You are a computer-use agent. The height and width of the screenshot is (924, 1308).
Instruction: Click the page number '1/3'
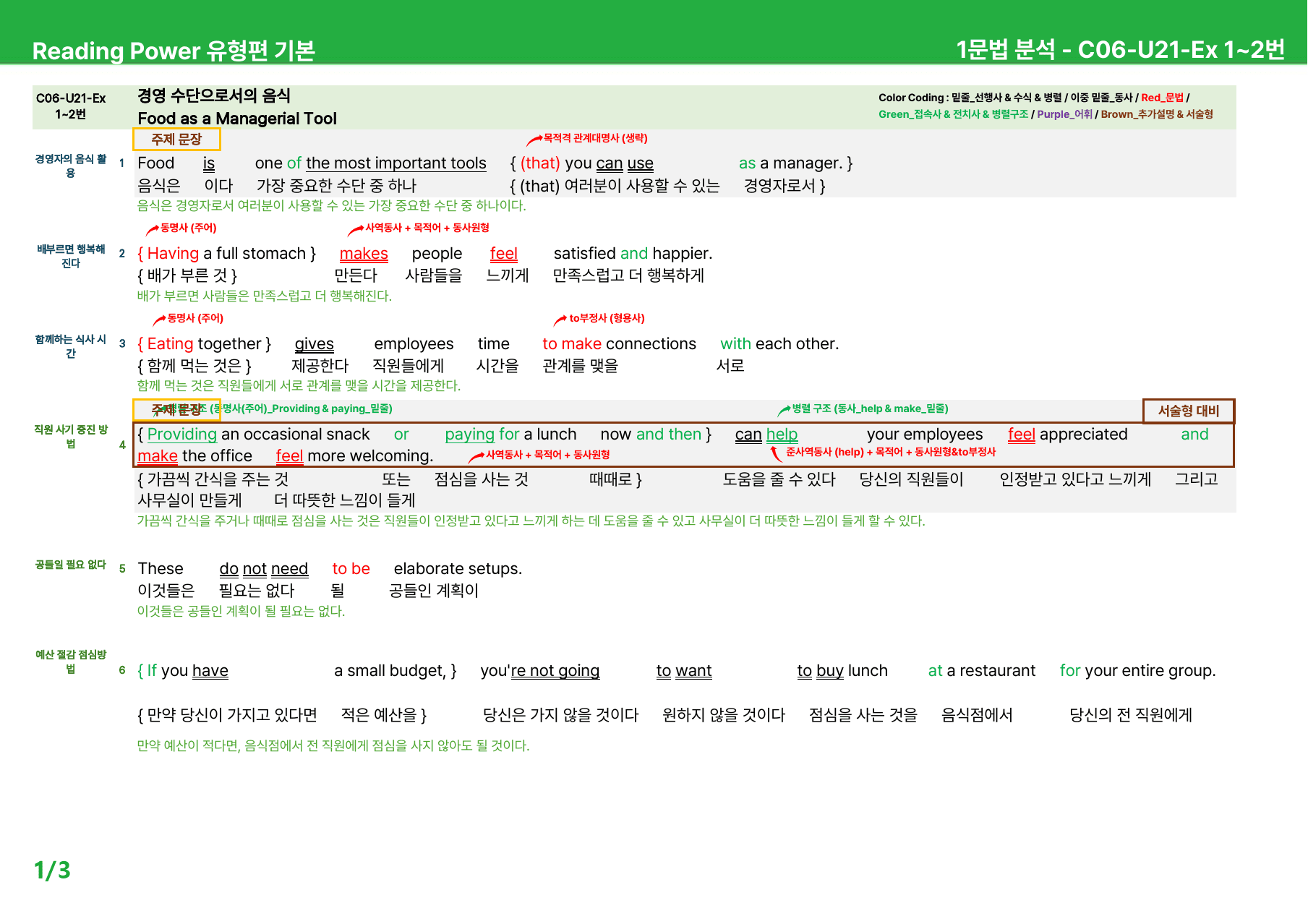52,870
